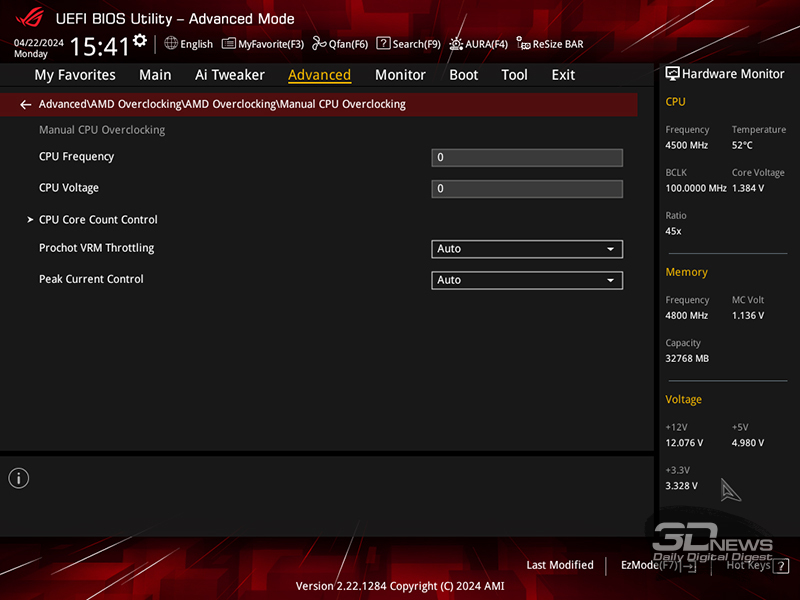The width and height of the screenshot is (800, 600).
Task: Click memory capacity 32768 MB
Action: (687, 359)
